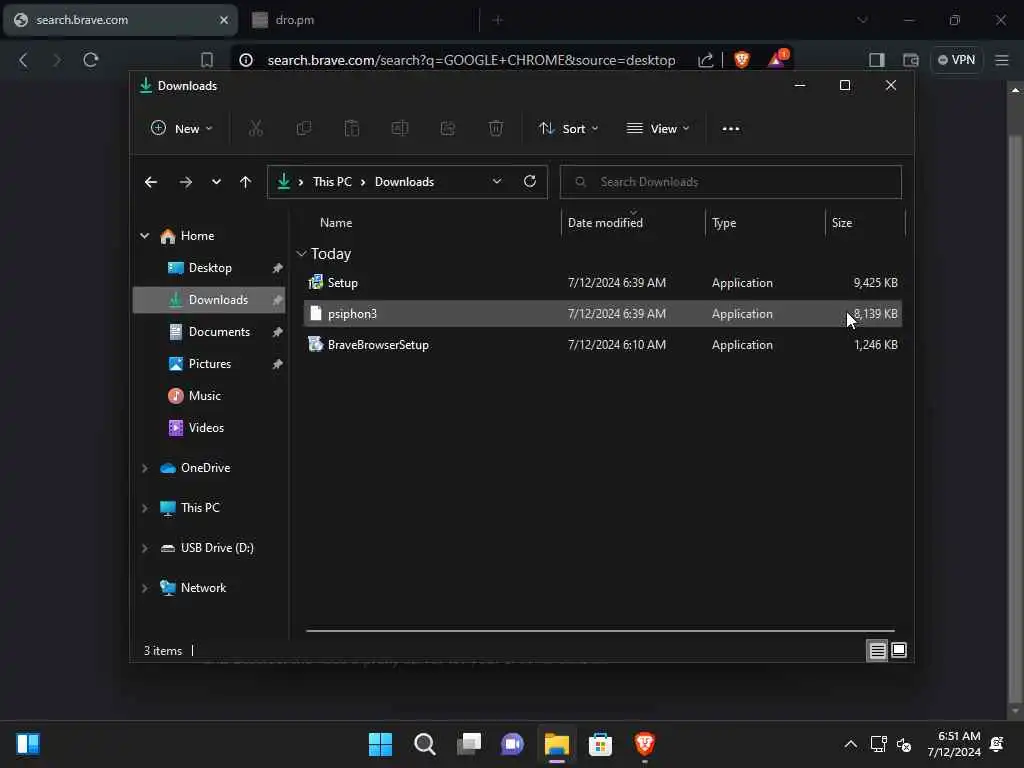
Task: Open recent locations chevron next to arrows
Action: [x=216, y=182]
